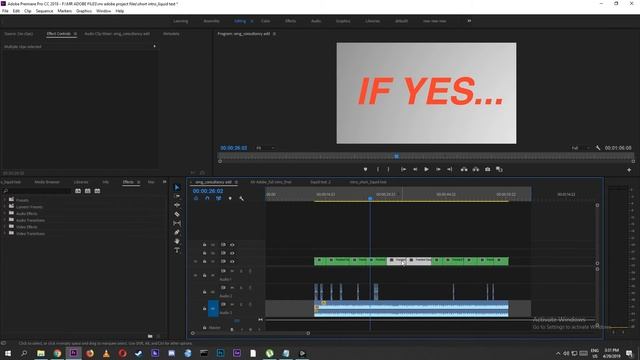Viewport: 640px width, 360px height.
Task: Toggle eye visibility of middle video track
Action: point(232,253)
